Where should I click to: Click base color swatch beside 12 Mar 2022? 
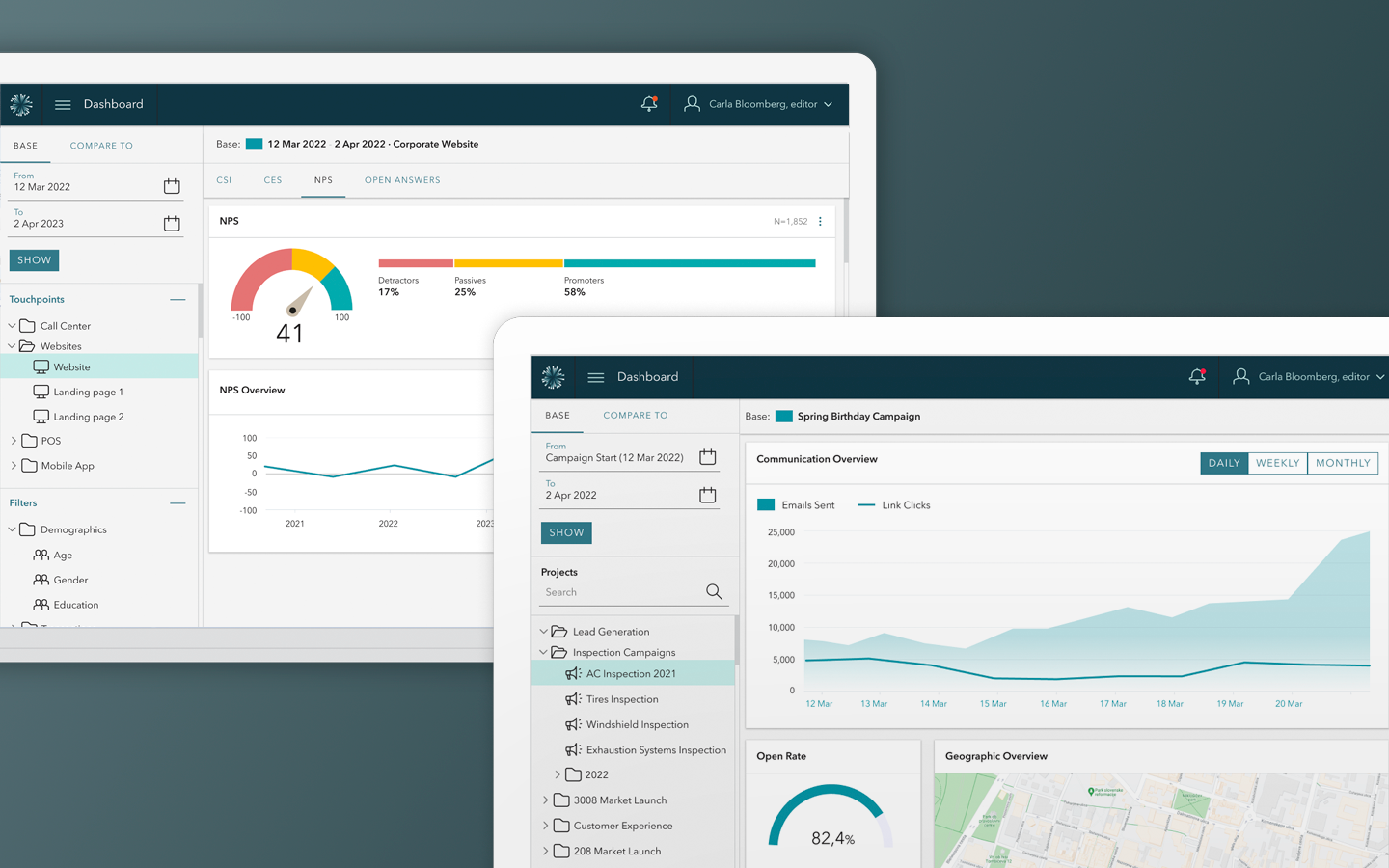(254, 145)
